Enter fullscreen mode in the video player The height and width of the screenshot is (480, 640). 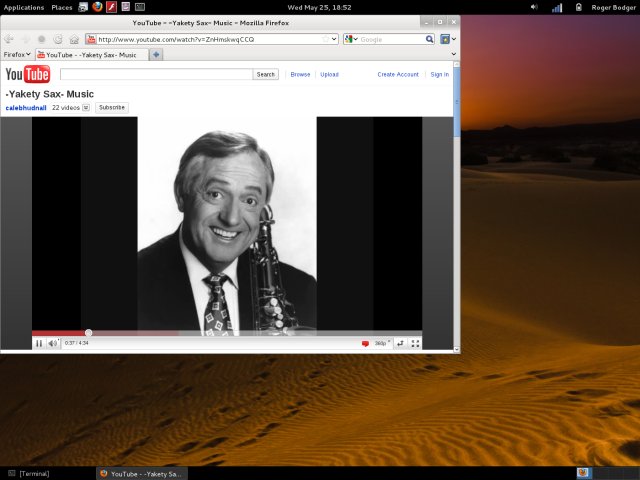415,343
